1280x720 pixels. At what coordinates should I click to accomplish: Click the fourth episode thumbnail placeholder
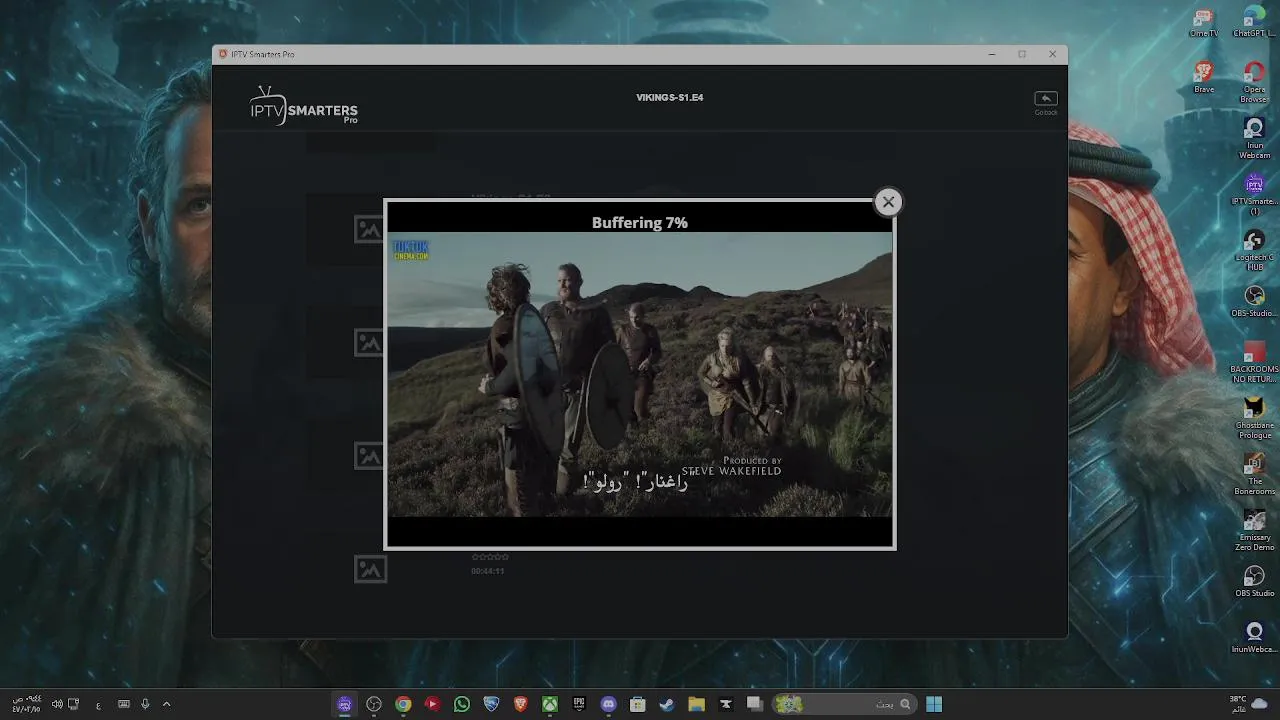point(370,569)
